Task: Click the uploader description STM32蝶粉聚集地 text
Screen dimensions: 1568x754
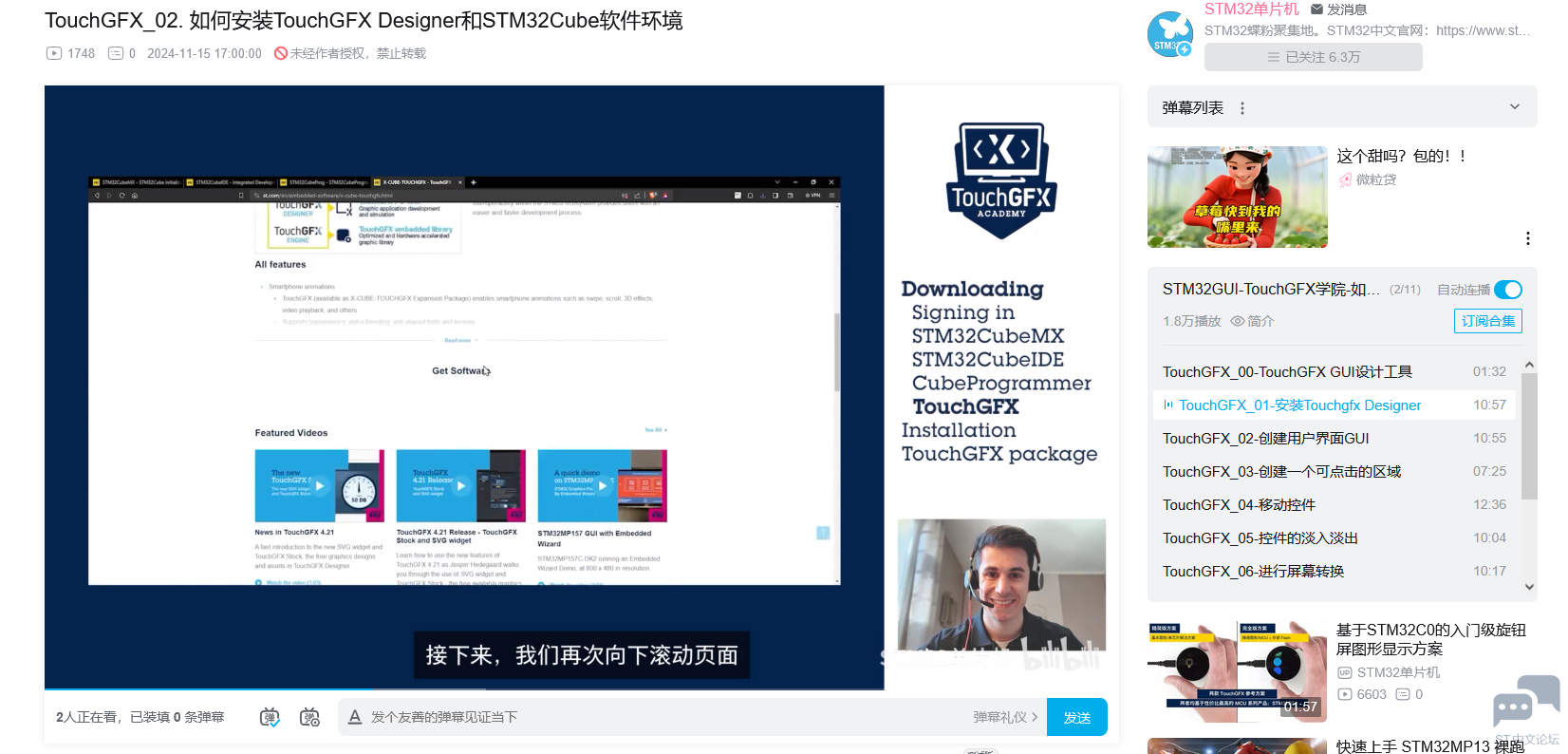Action: point(1367,30)
